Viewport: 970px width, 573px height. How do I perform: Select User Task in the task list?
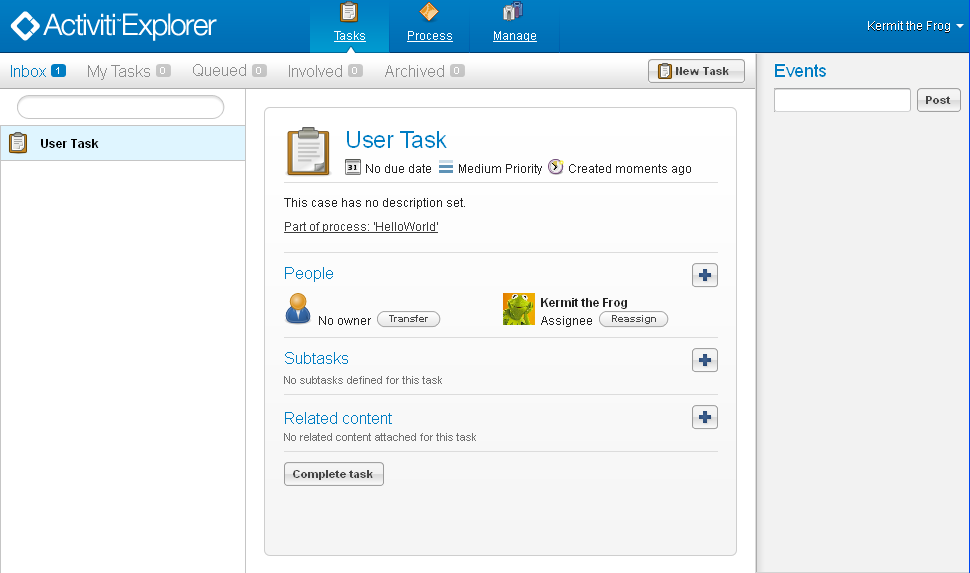(x=122, y=144)
